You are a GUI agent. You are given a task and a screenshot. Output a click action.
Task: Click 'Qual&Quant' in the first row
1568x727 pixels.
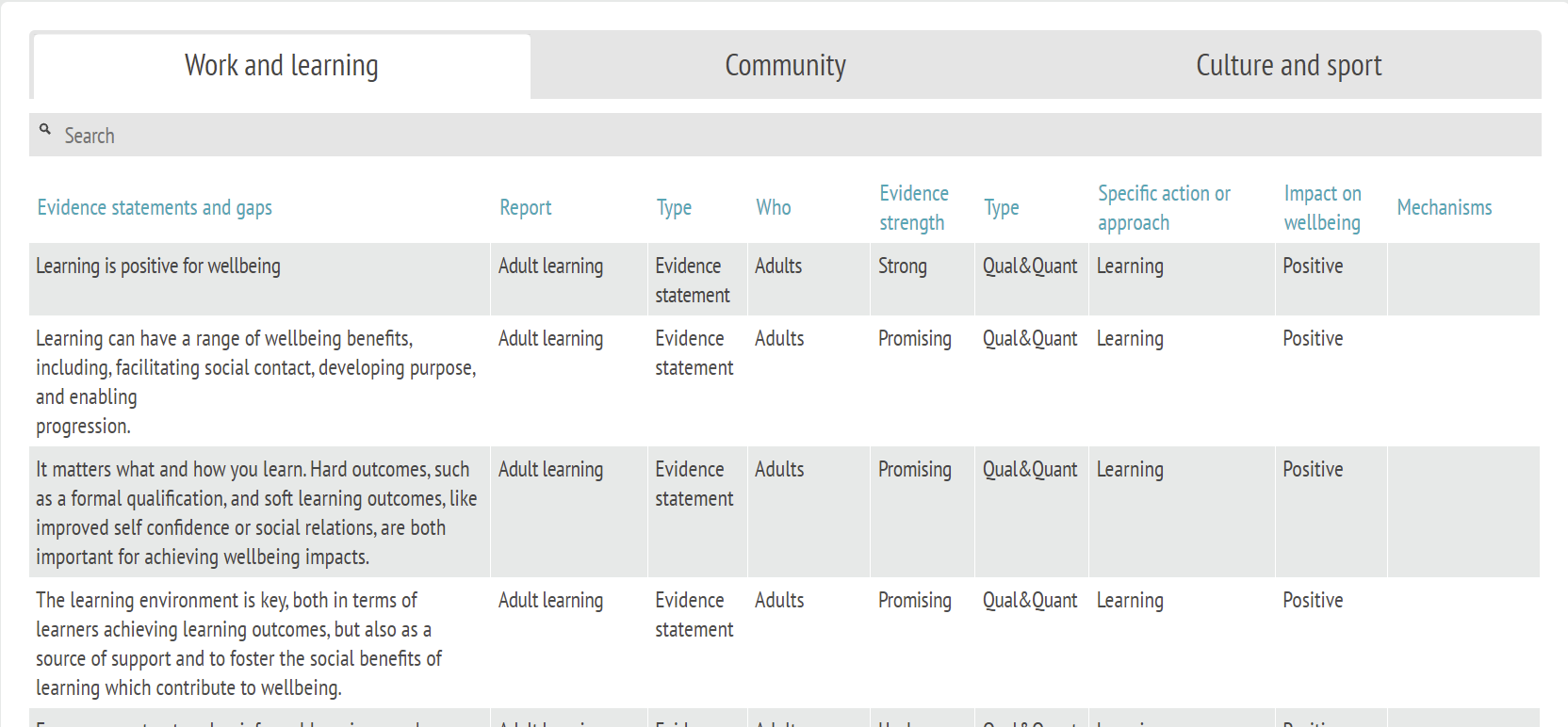(x=1030, y=267)
